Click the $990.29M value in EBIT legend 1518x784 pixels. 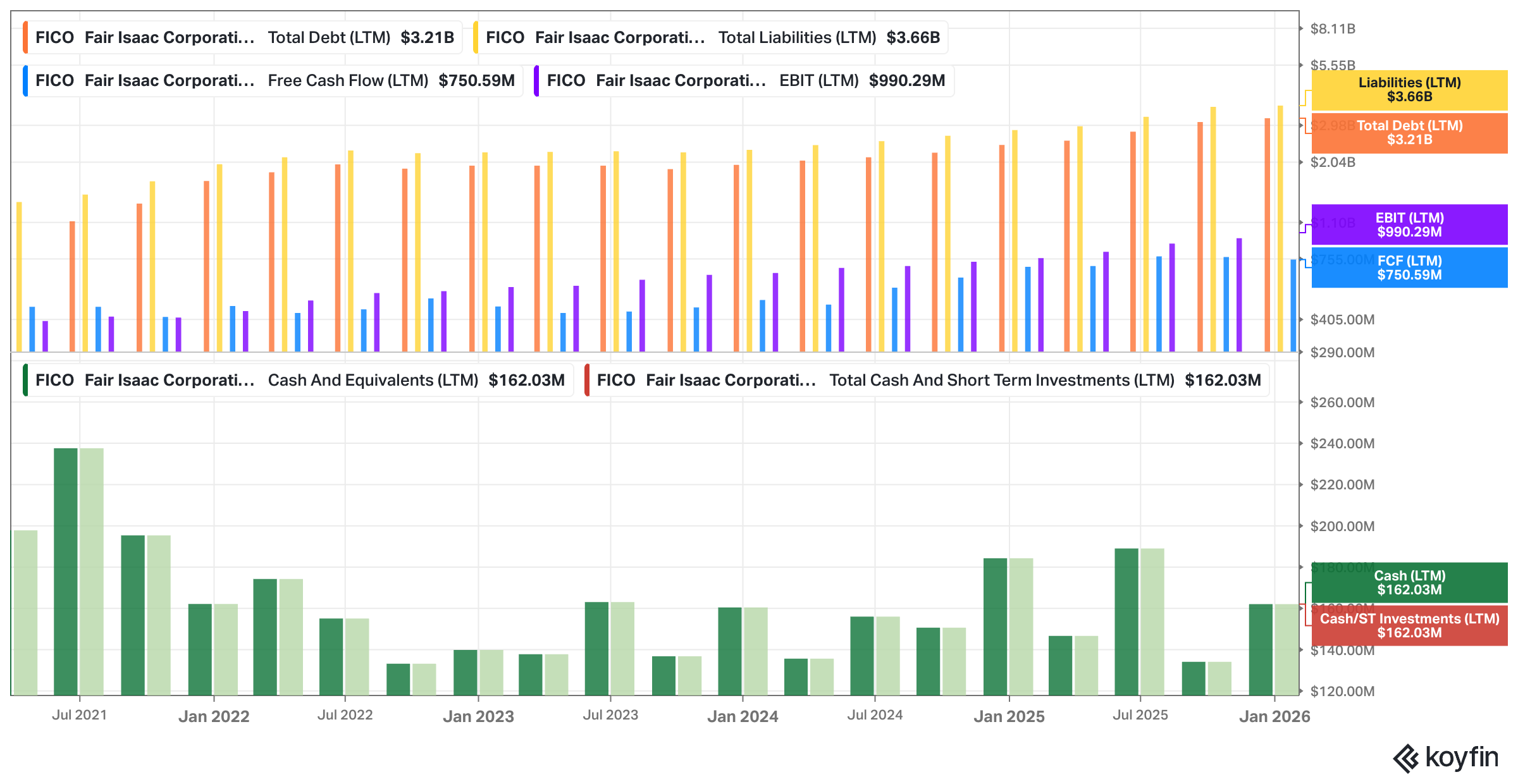point(907,80)
